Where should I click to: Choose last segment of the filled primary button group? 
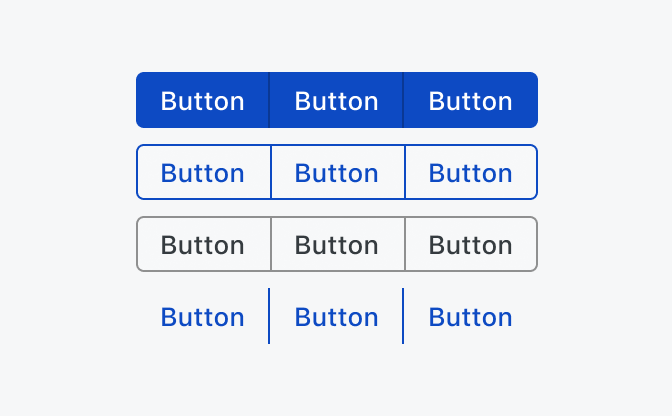coord(471,100)
